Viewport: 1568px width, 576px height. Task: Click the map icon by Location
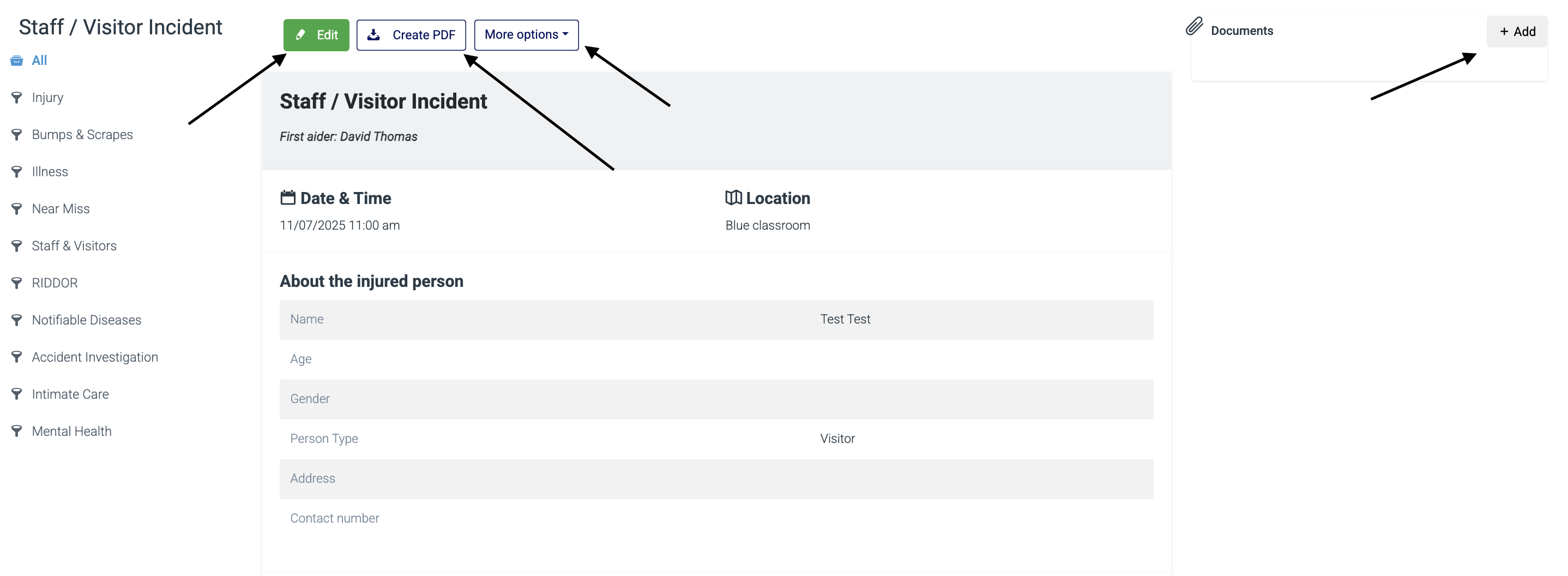pos(733,197)
